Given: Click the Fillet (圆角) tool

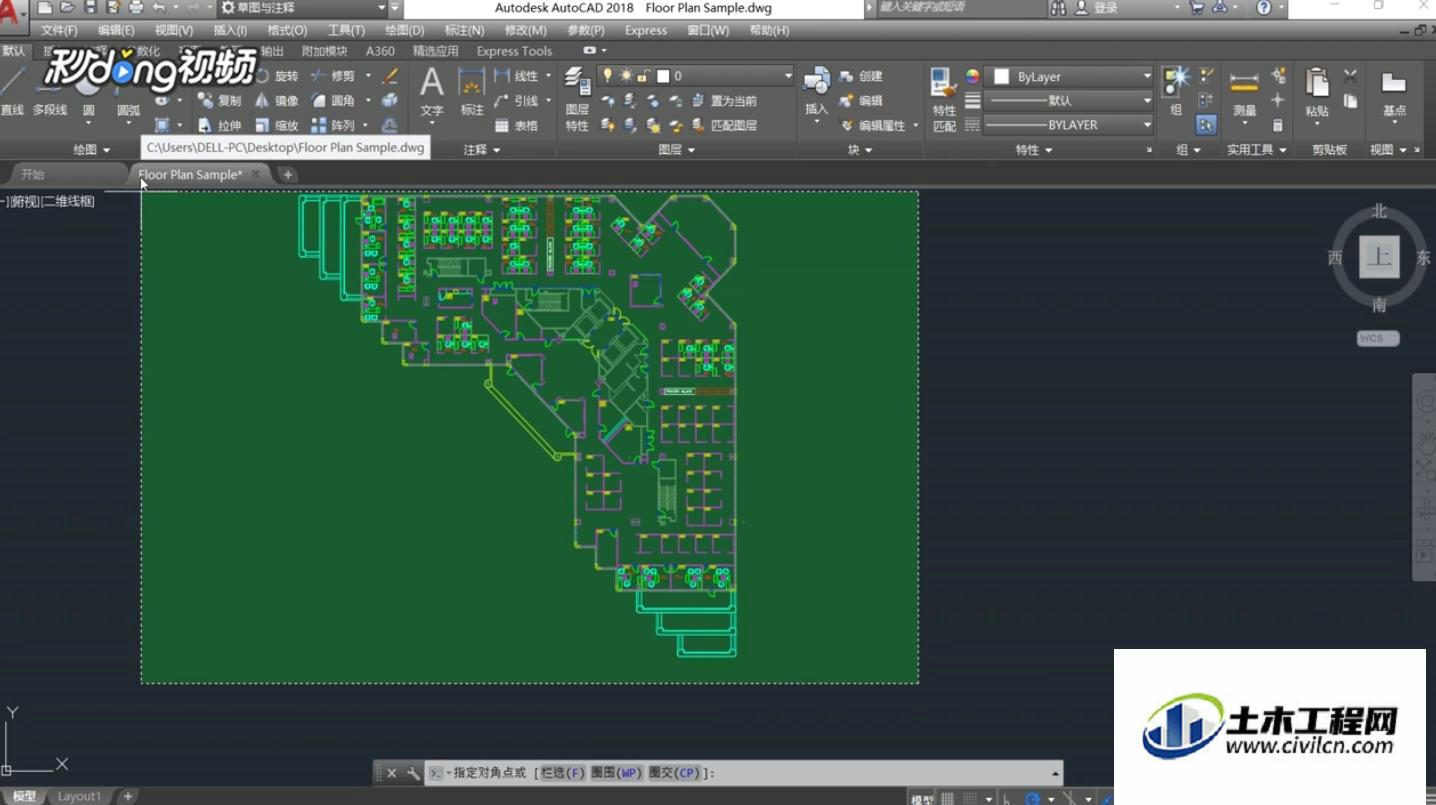Looking at the screenshot, I should 333,101.
